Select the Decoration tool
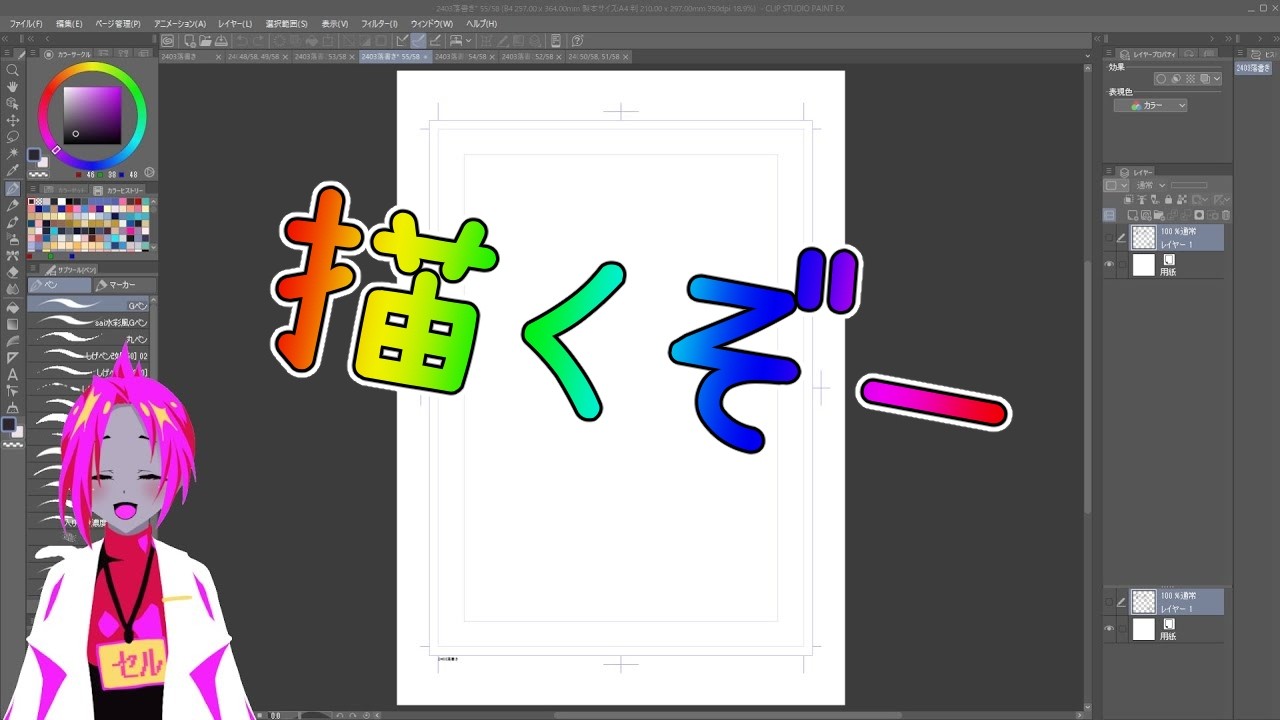This screenshot has width=1280, height=720. coord(13,256)
